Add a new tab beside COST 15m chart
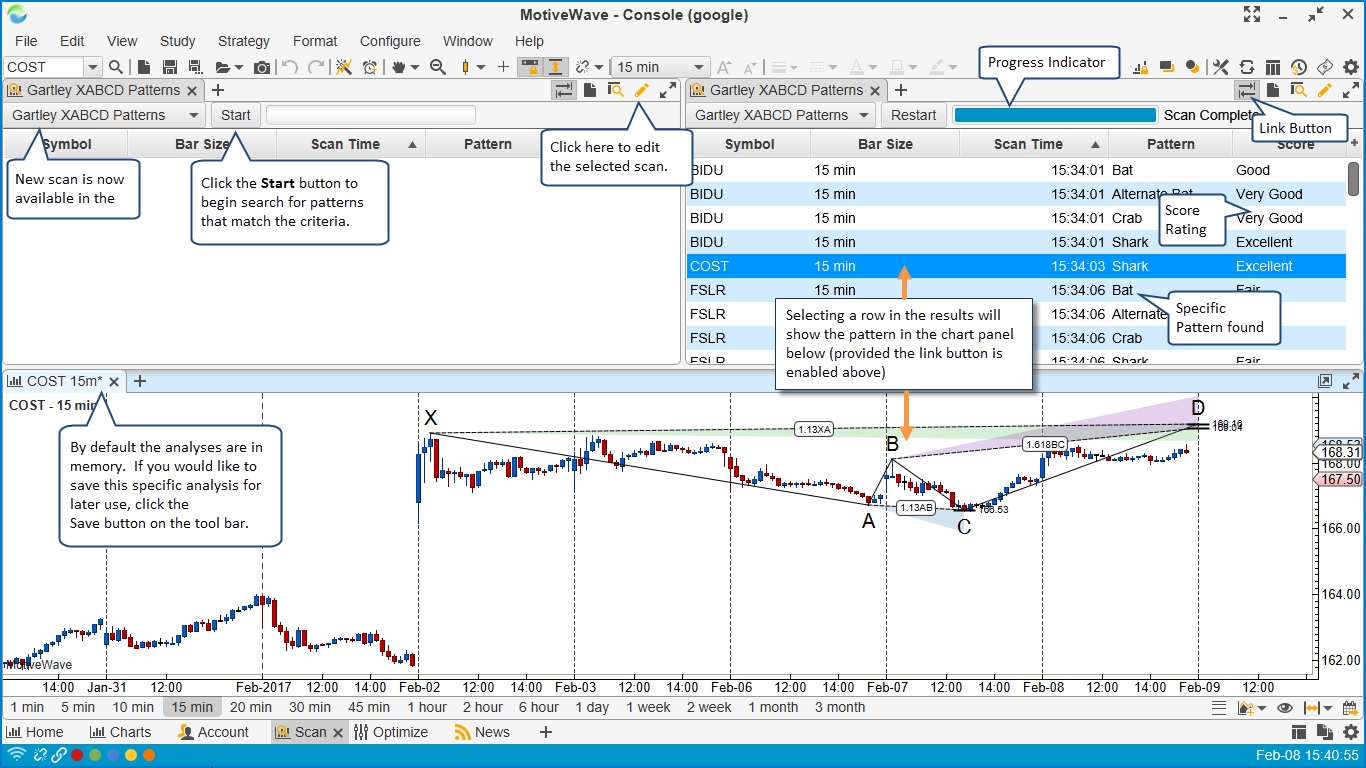 coord(140,381)
